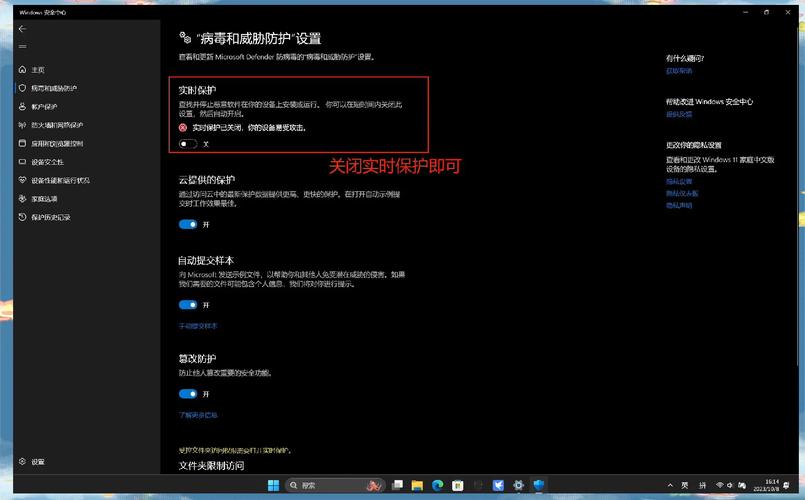Click the taskbar search box
This screenshot has width=805, height=500.
tap(334, 485)
